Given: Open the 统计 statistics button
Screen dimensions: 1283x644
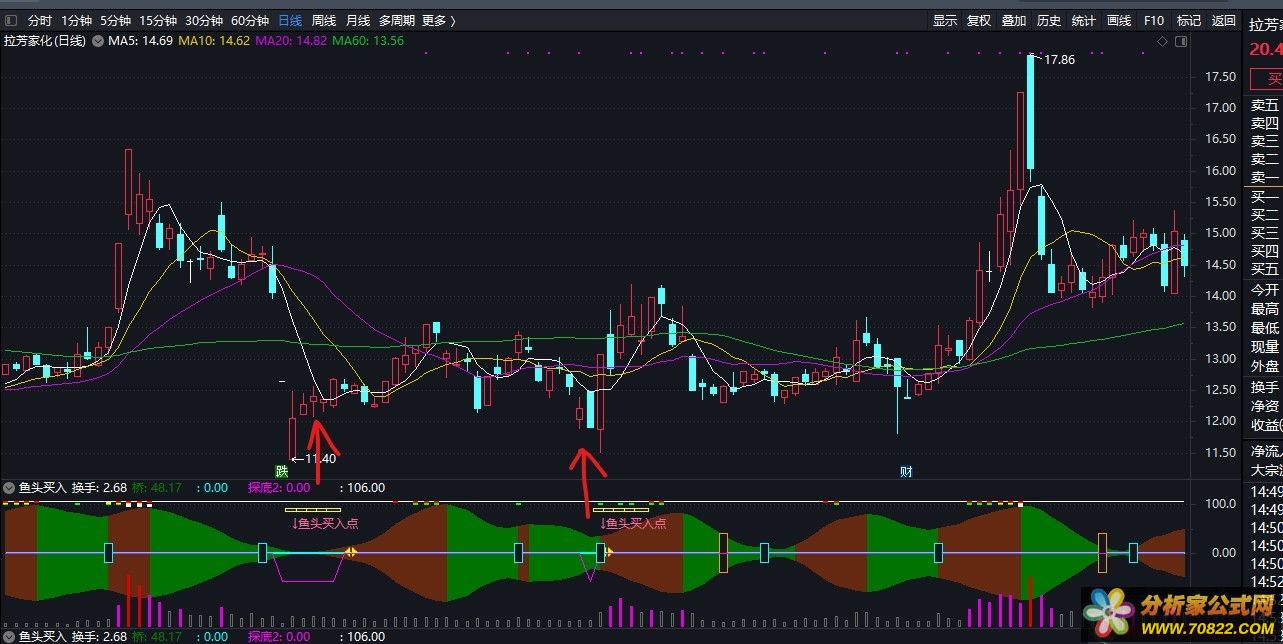Looking at the screenshot, I should pos(1084,20).
